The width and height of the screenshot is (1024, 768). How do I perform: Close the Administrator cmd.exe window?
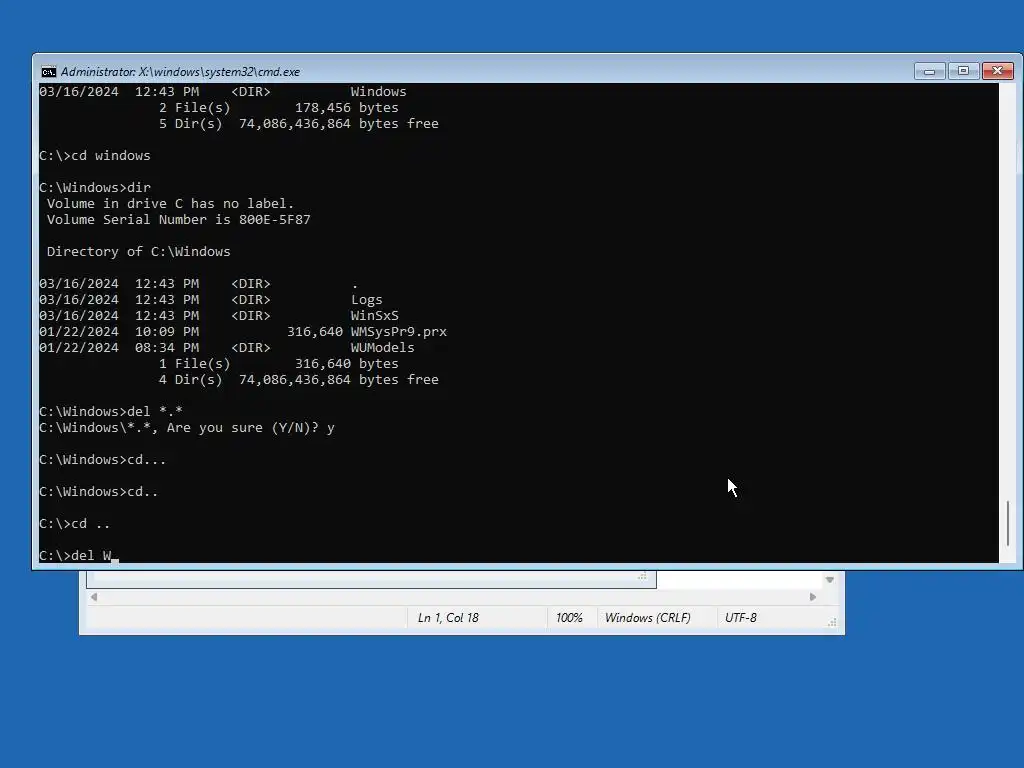997,71
